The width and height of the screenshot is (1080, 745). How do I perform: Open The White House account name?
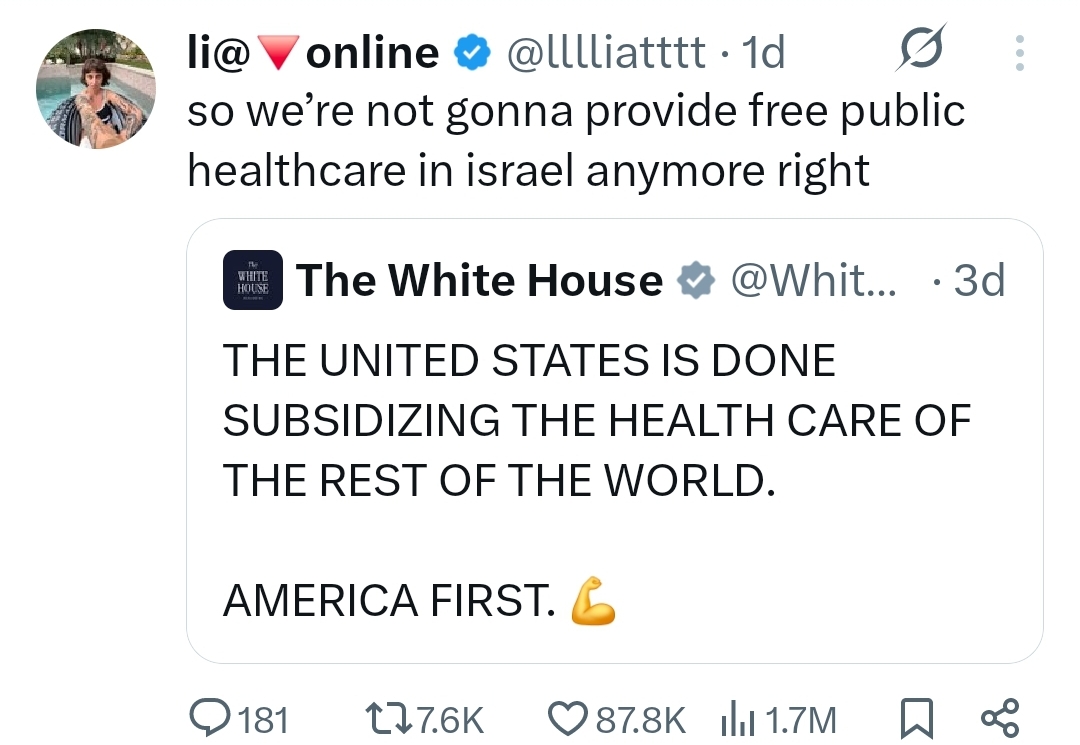(x=478, y=281)
